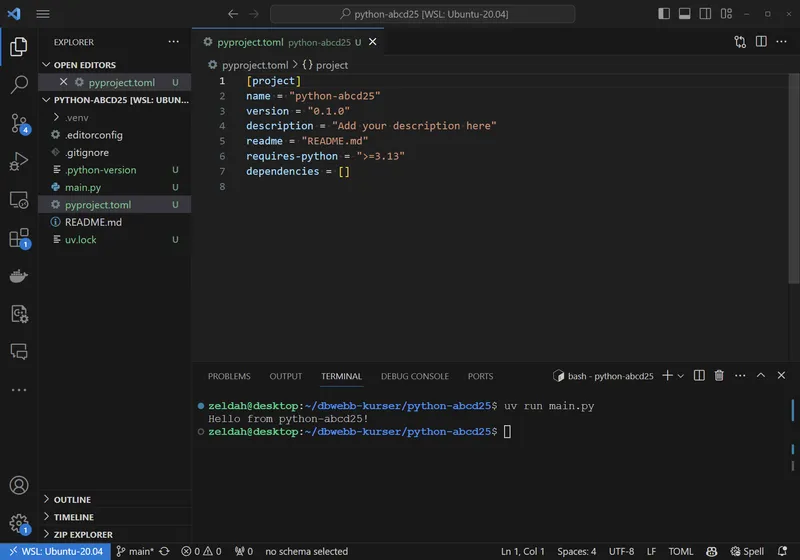
Task: Open notifications bell in status bar
Action: tap(782, 551)
